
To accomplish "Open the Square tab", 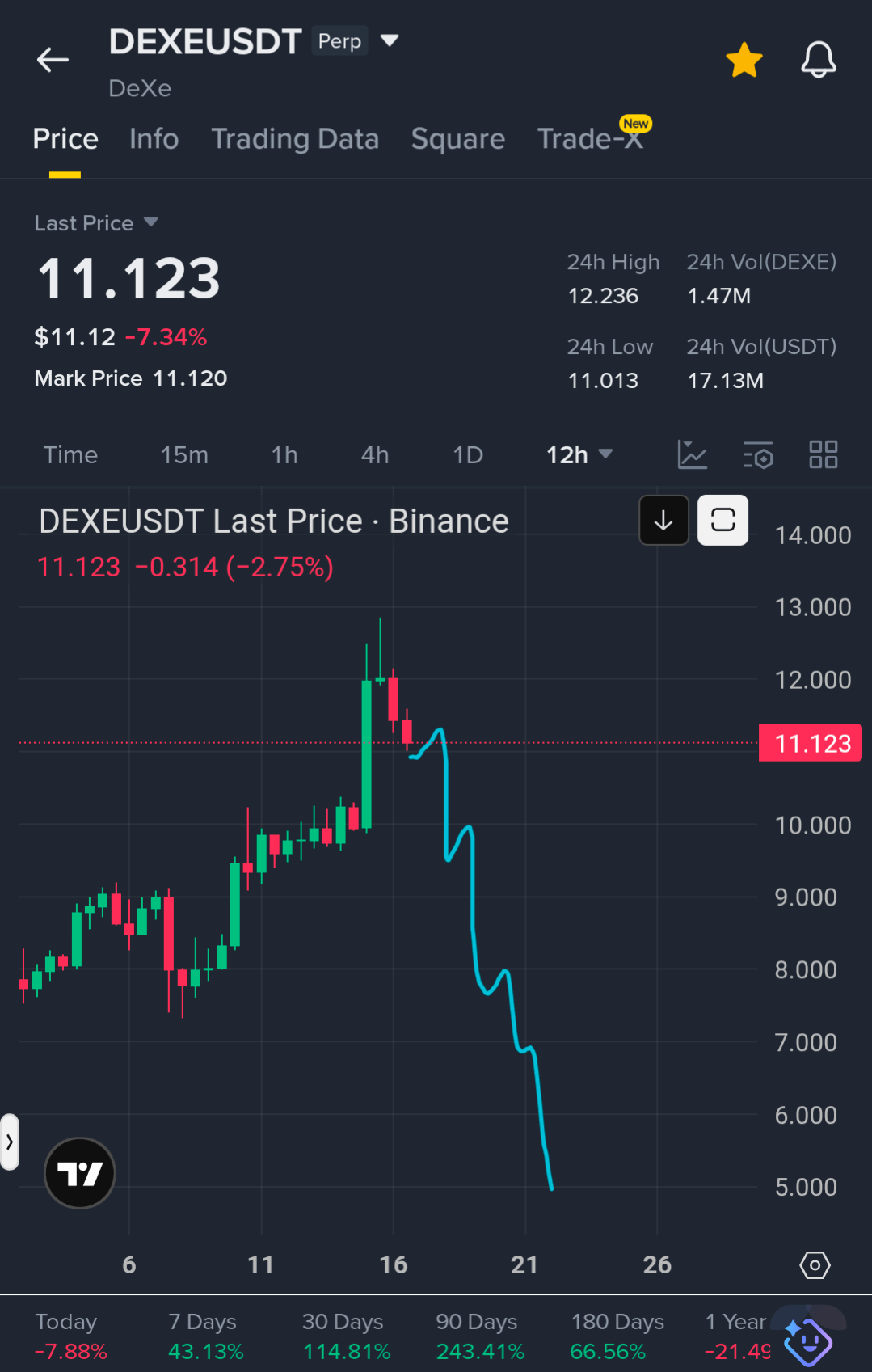I will (458, 139).
